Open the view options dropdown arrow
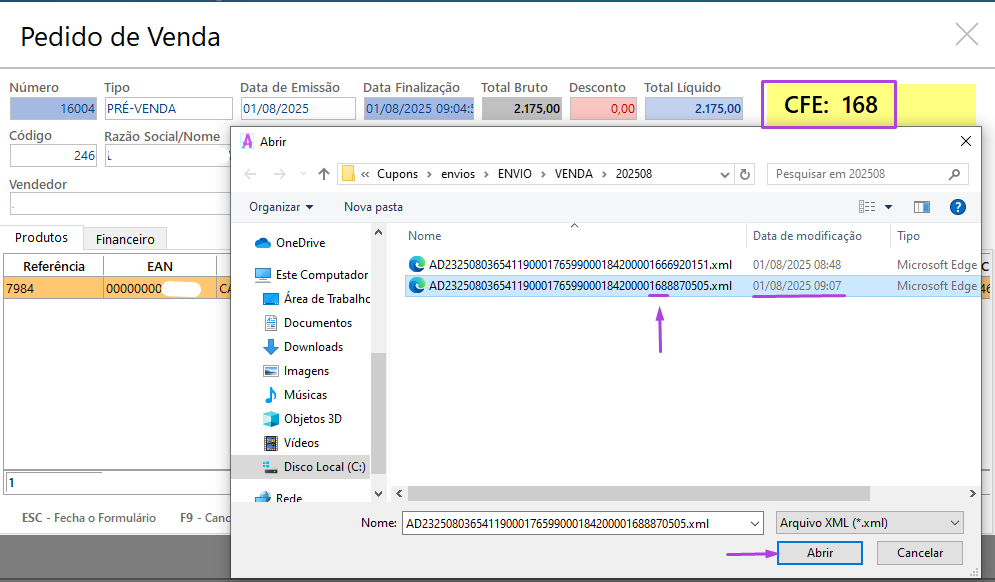Image resolution: width=995 pixels, height=582 pixels. click(888, 207)
